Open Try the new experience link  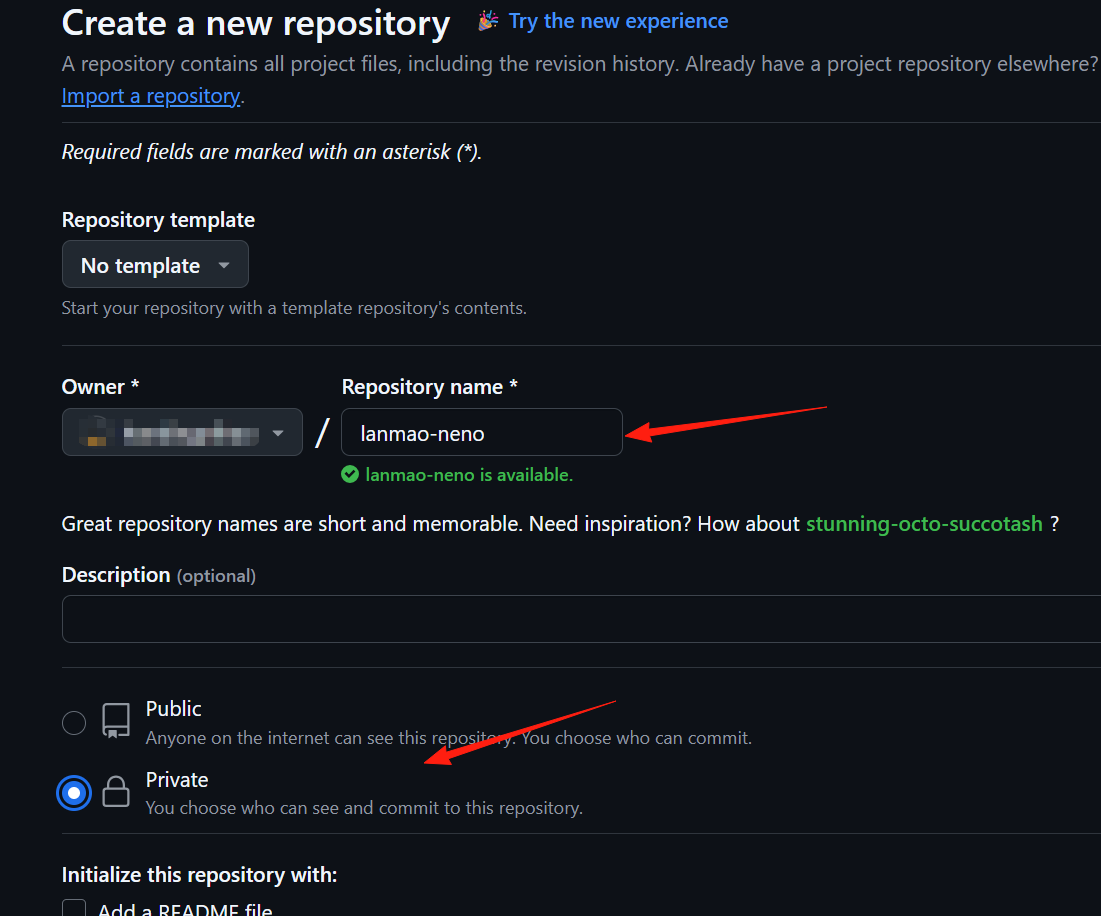[618, 21]
